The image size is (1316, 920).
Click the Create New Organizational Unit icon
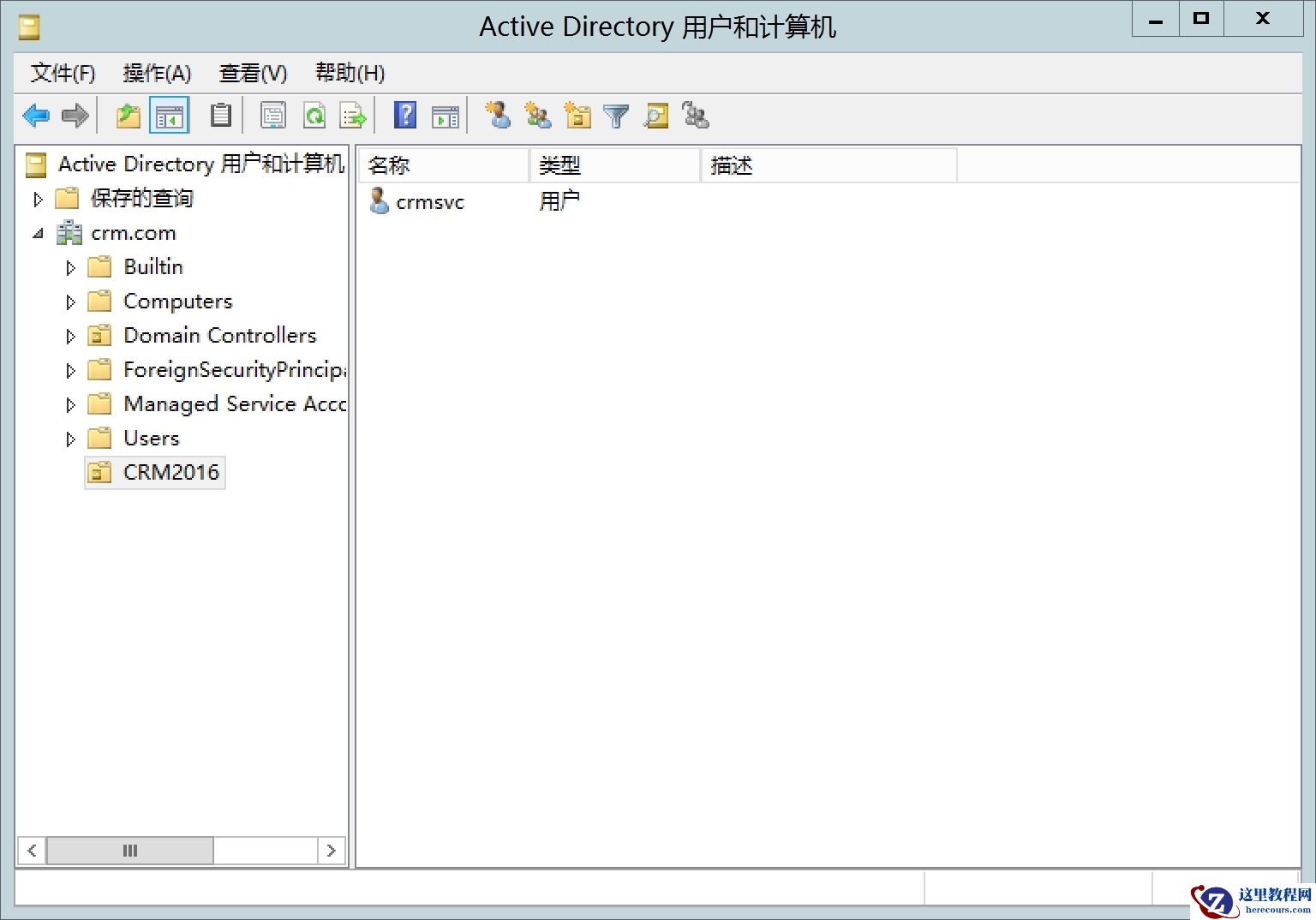pyautogui.click(x=577, y=116)
